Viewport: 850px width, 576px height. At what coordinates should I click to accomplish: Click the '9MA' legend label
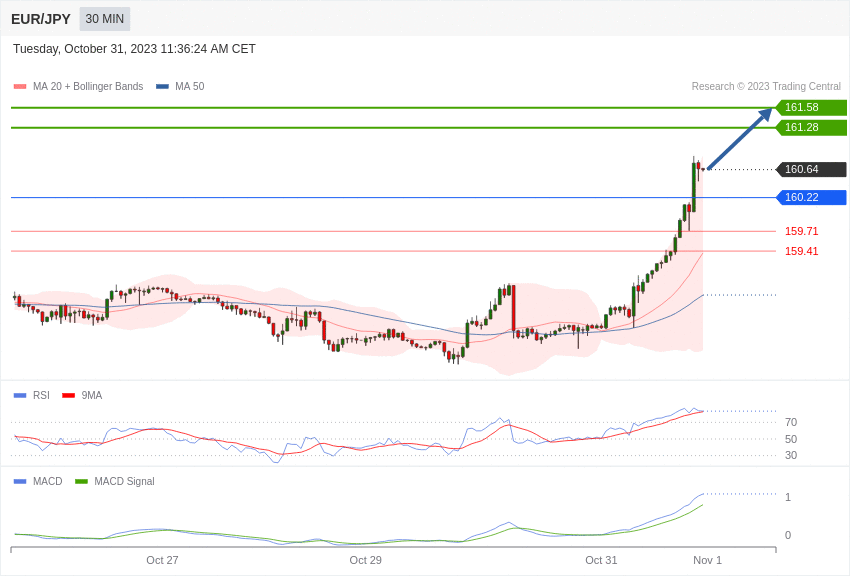(92, 396)
